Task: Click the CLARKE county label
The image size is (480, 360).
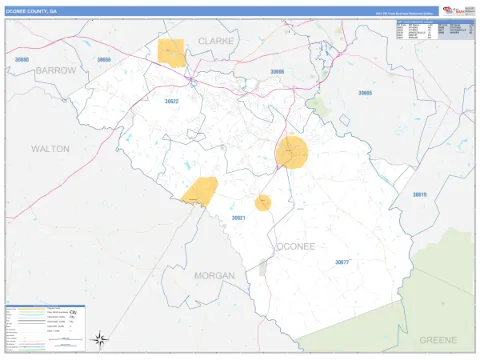Action: pyautogui.click(x=216, y=41)
